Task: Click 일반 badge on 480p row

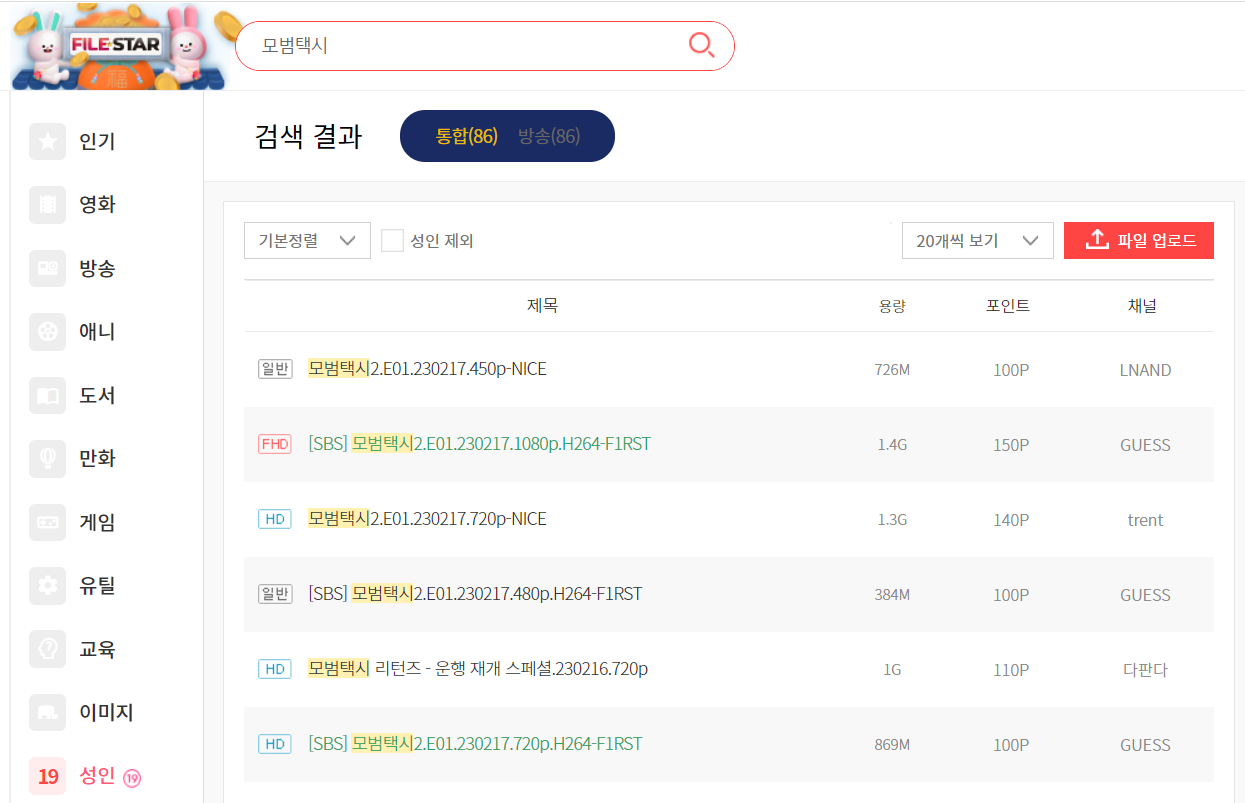Action: [x=275, y=594]
